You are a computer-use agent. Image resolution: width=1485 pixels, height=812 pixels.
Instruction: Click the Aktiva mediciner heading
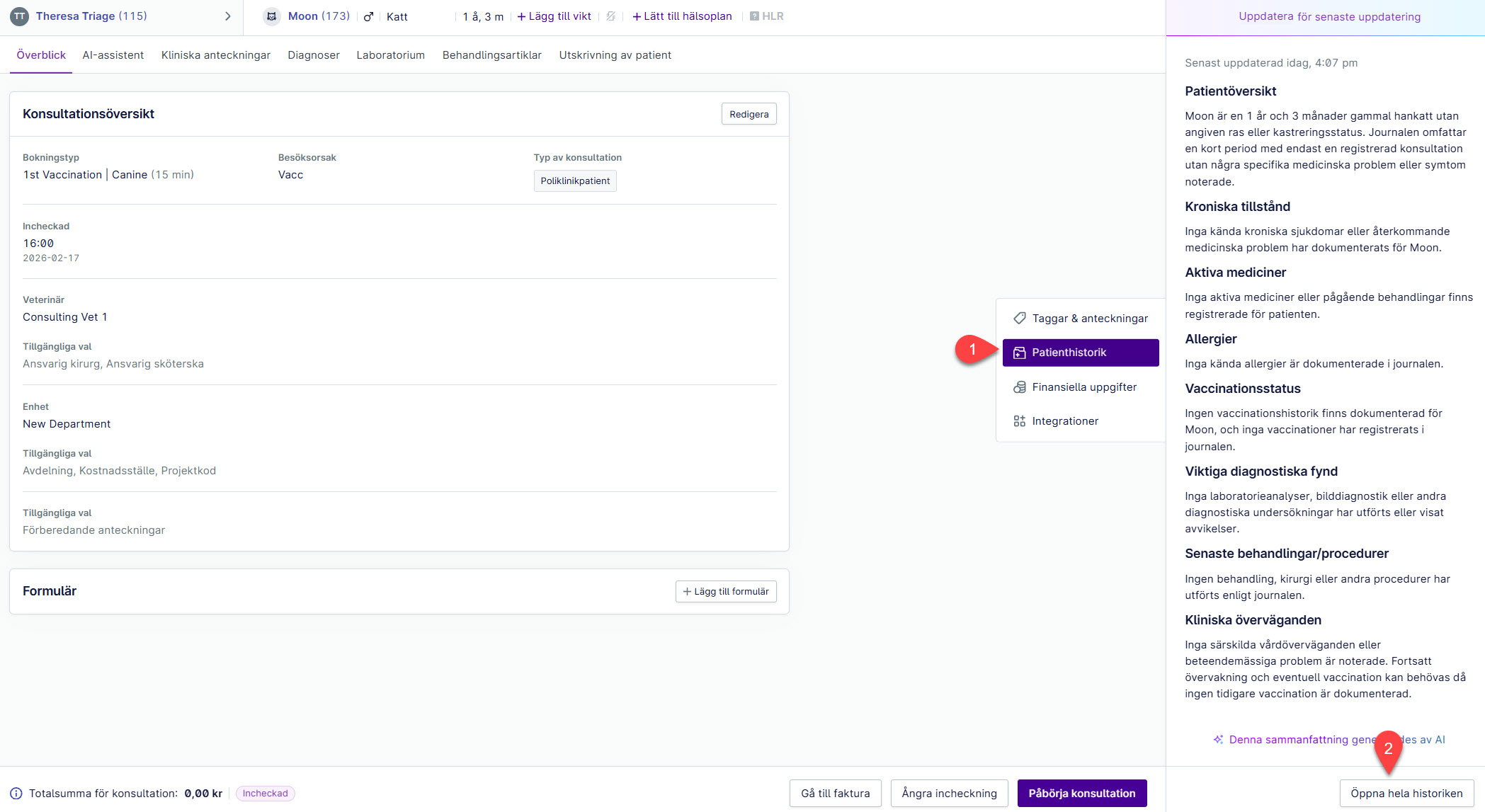[1236, 273]
